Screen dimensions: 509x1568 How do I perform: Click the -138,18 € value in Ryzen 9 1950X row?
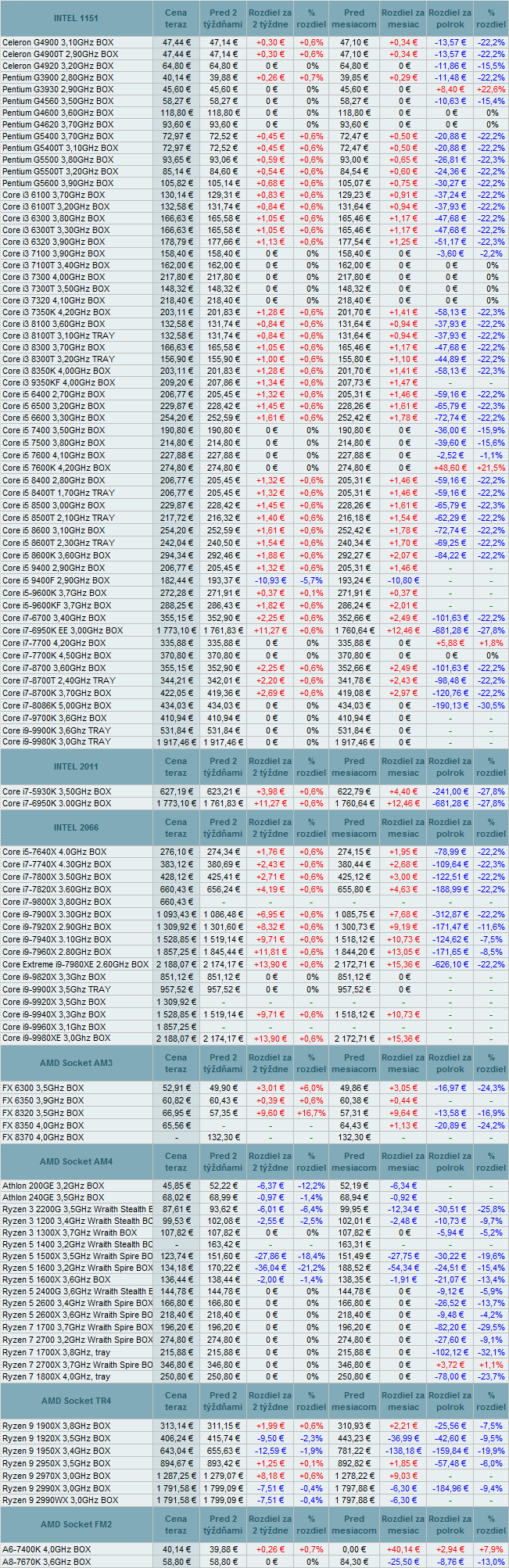coord(403,1450)
